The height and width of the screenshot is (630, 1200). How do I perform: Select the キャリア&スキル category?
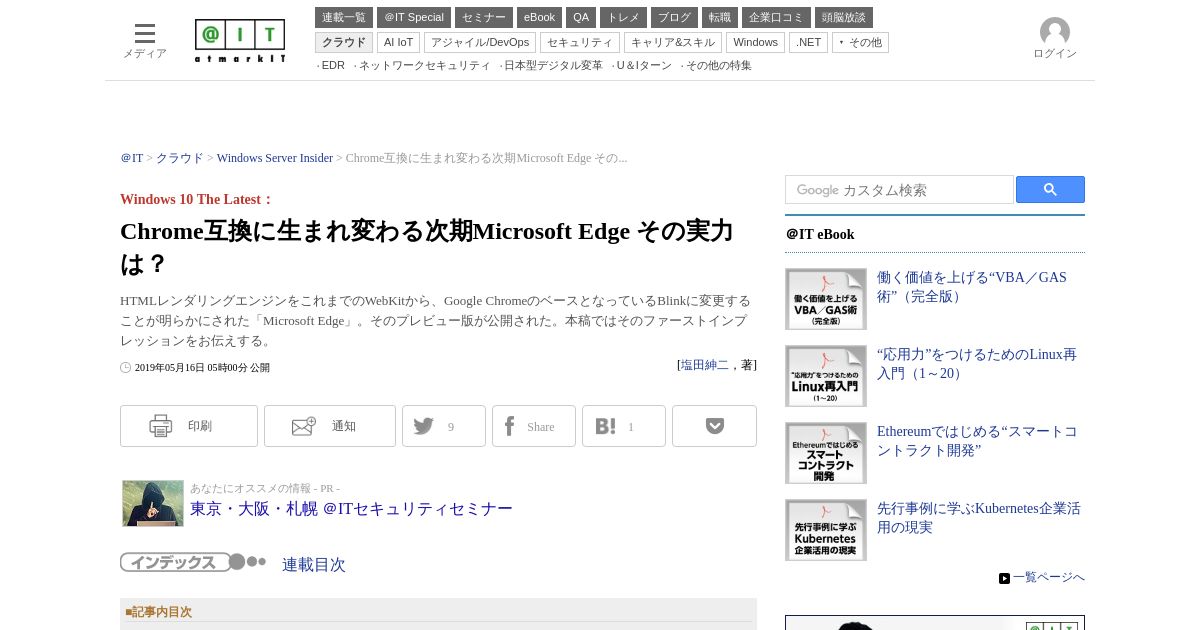coord(673,42)
